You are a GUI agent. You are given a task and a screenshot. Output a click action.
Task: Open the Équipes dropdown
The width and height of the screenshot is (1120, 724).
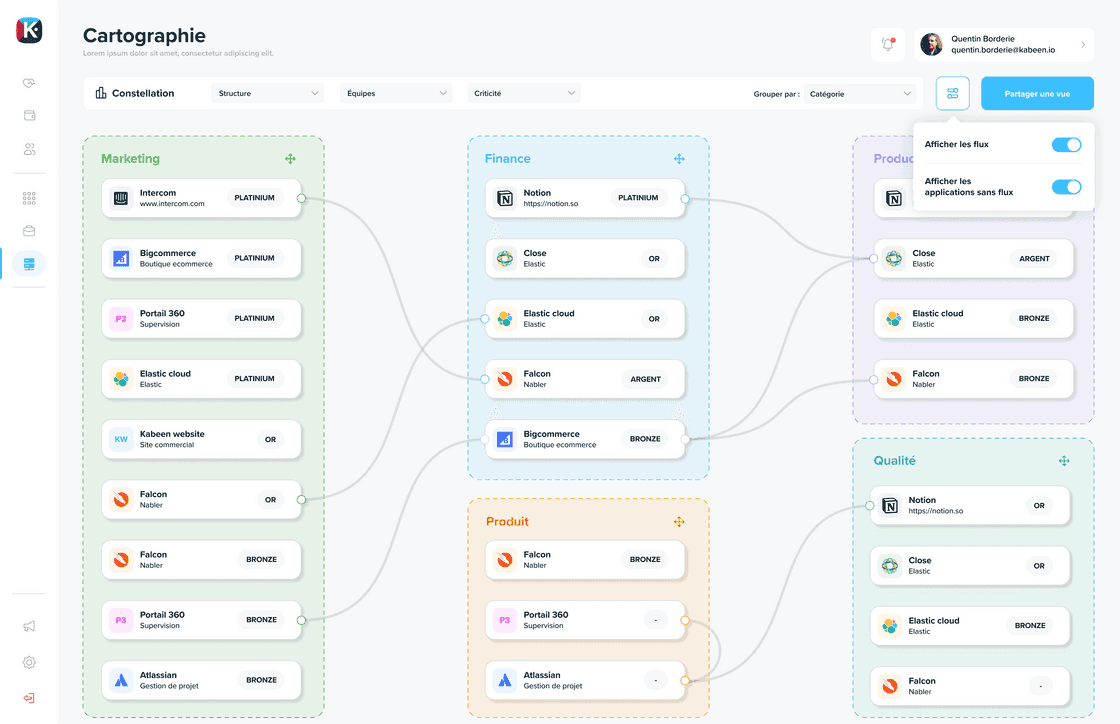395,92
